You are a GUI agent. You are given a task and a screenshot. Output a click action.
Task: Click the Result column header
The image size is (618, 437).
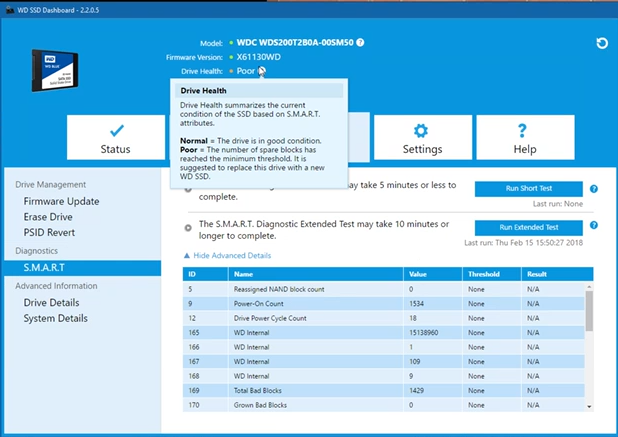pyautogui.click(x=557, y=274)
